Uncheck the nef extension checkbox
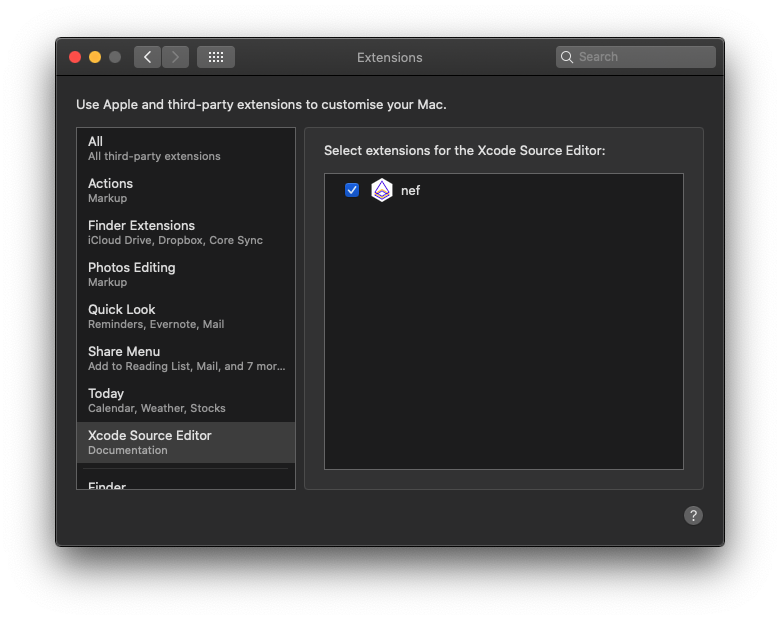 tap(352, 190)
